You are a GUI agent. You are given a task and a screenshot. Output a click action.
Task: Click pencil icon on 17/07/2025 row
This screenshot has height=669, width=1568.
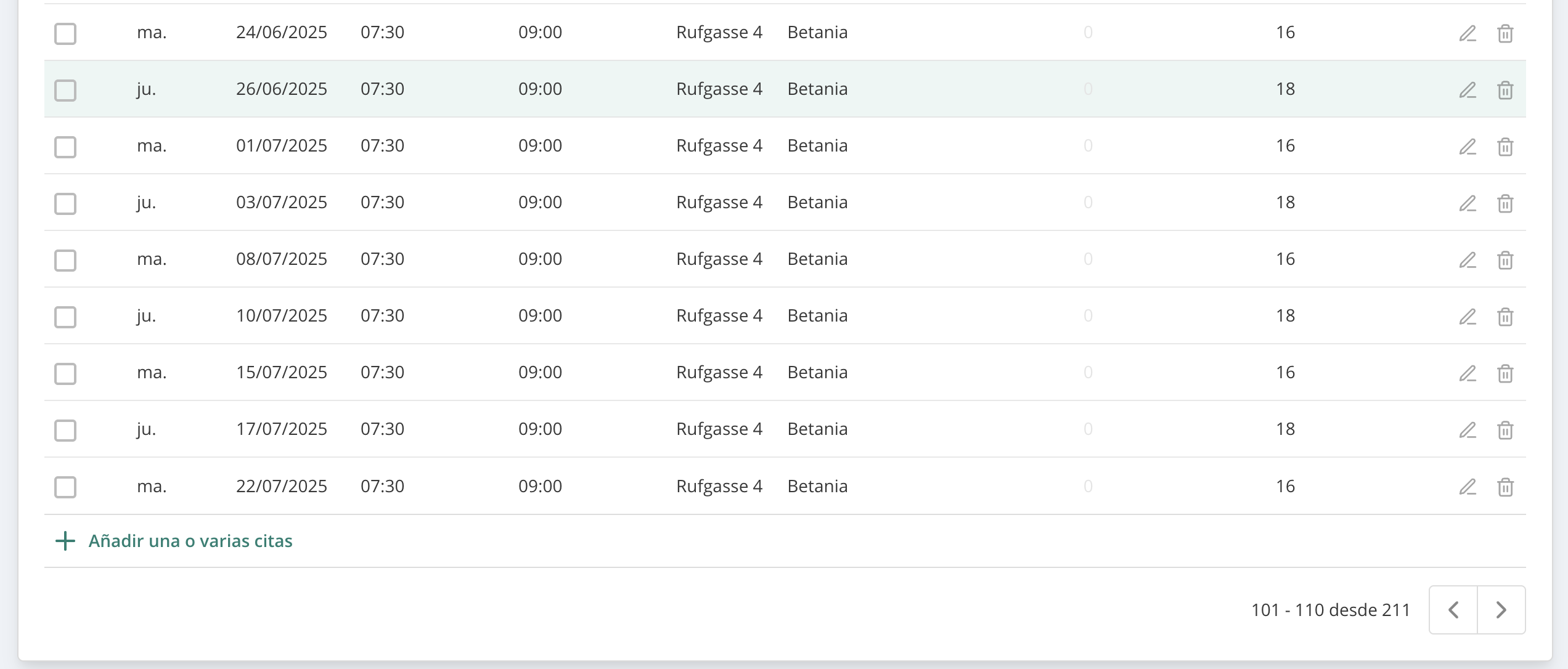[x=1468, y=430]
